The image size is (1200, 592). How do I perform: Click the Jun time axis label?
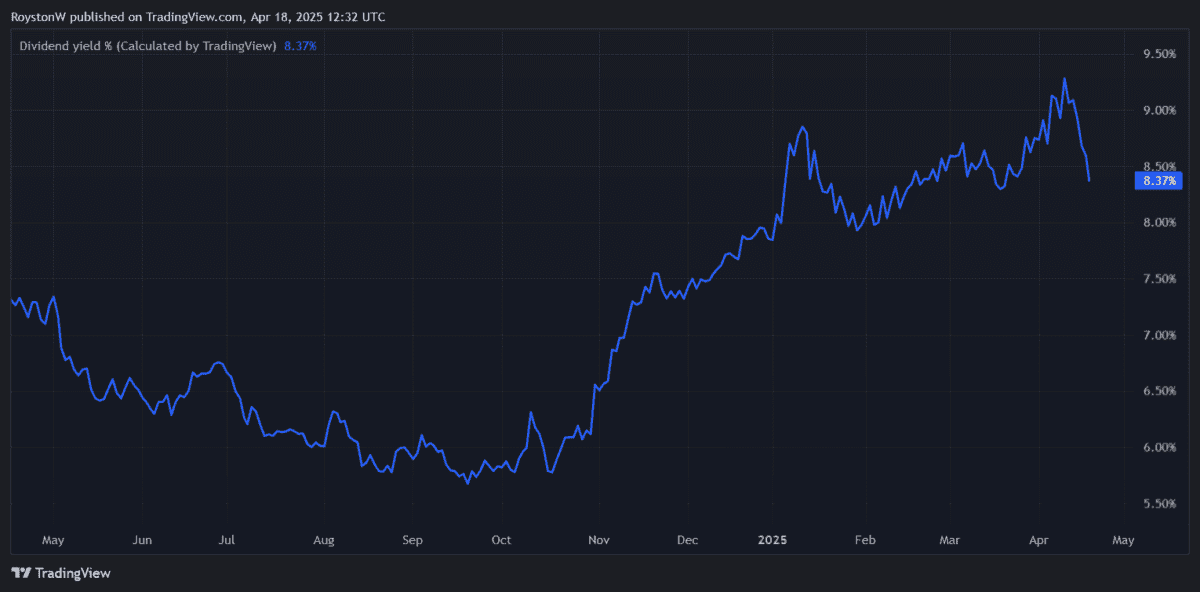[x=142, y=540]
